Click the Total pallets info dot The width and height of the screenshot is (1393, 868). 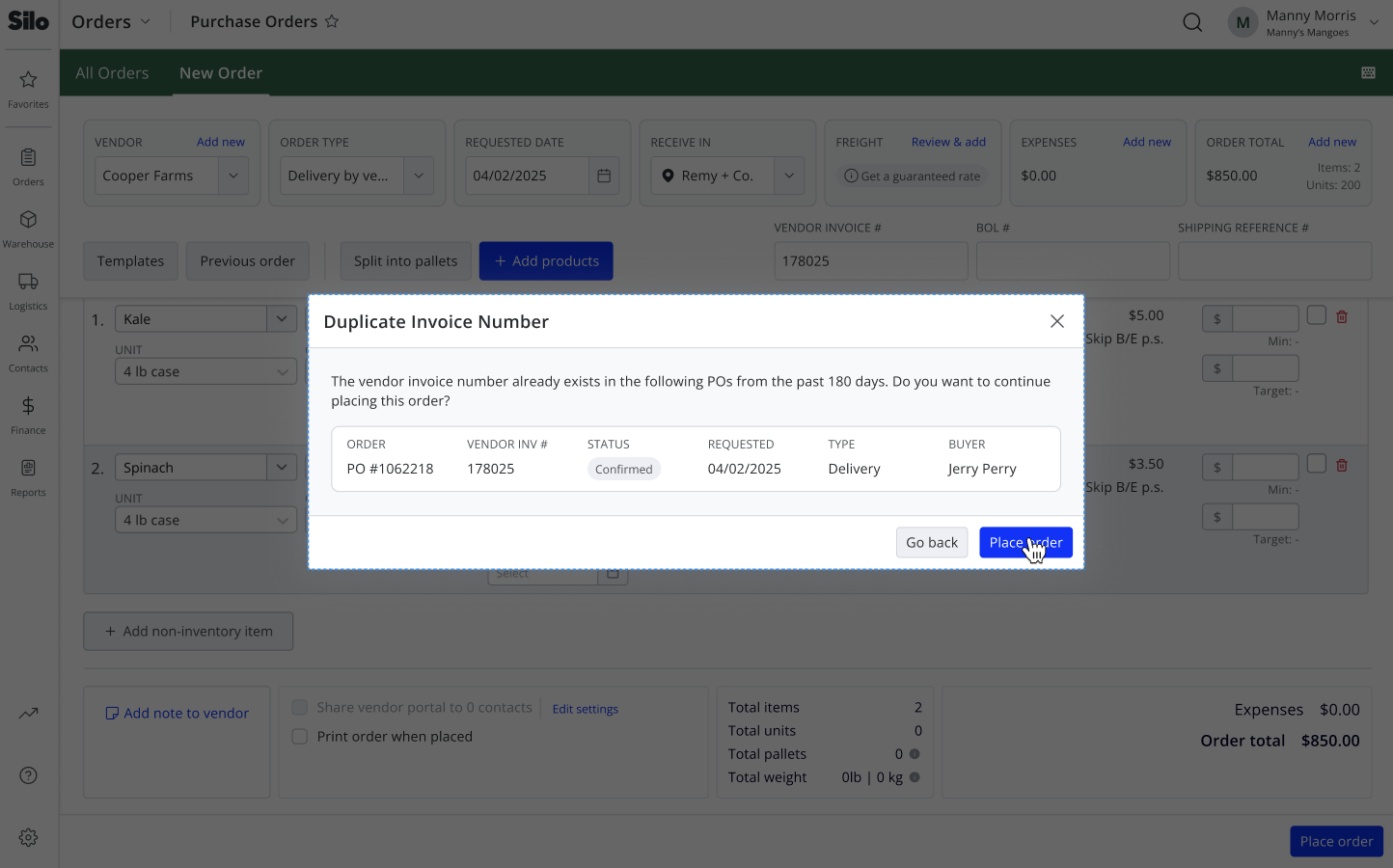pyautogui.click(x=915, y=754)
